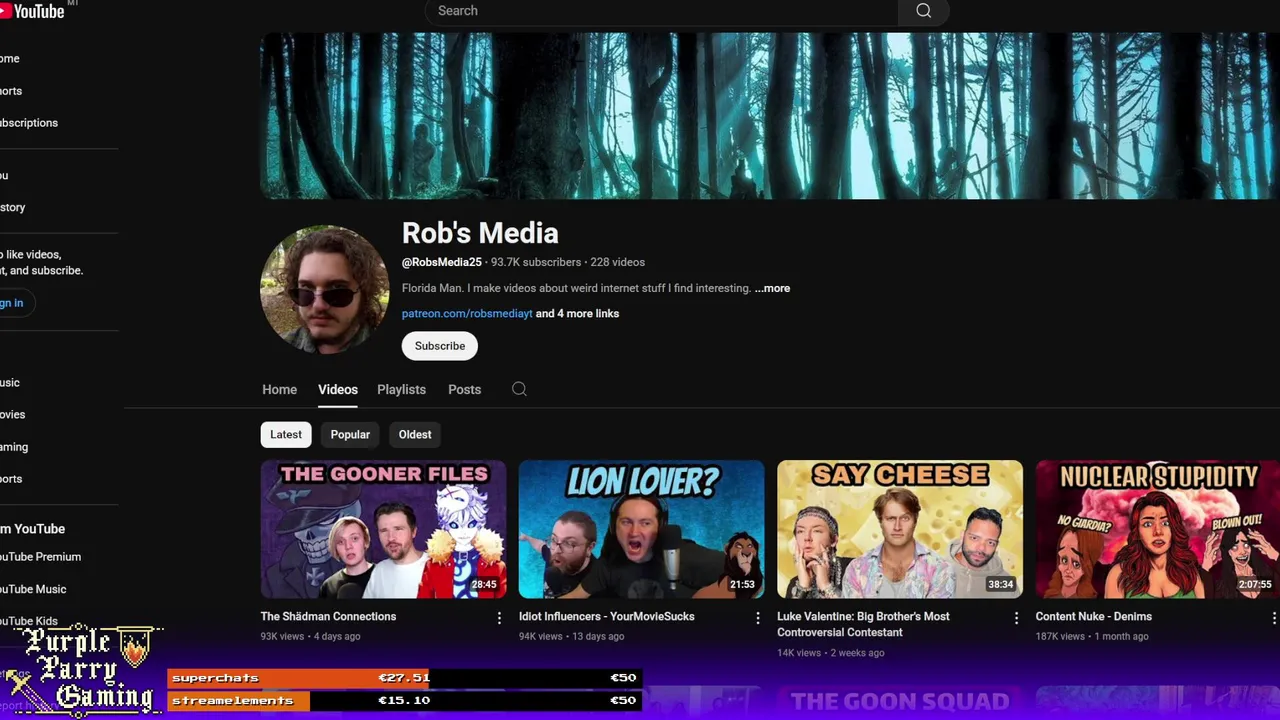The height and width of the screenshot is (720, 1280).
Task: Open options menu for The Shädman Connections
Action: (499, 618)
